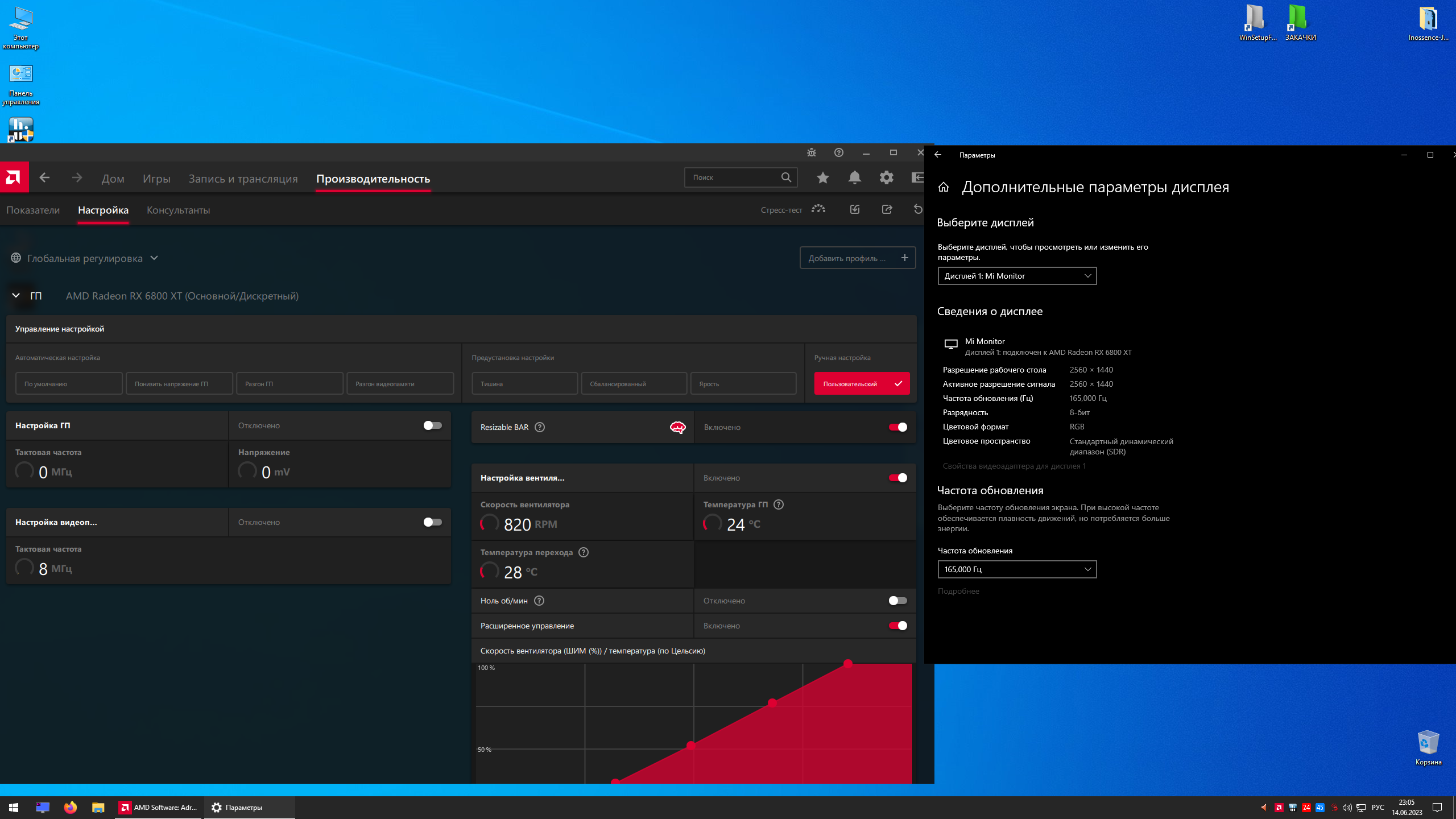Click the top fan curve point
1456x819 pixels.
click(848, 664)
